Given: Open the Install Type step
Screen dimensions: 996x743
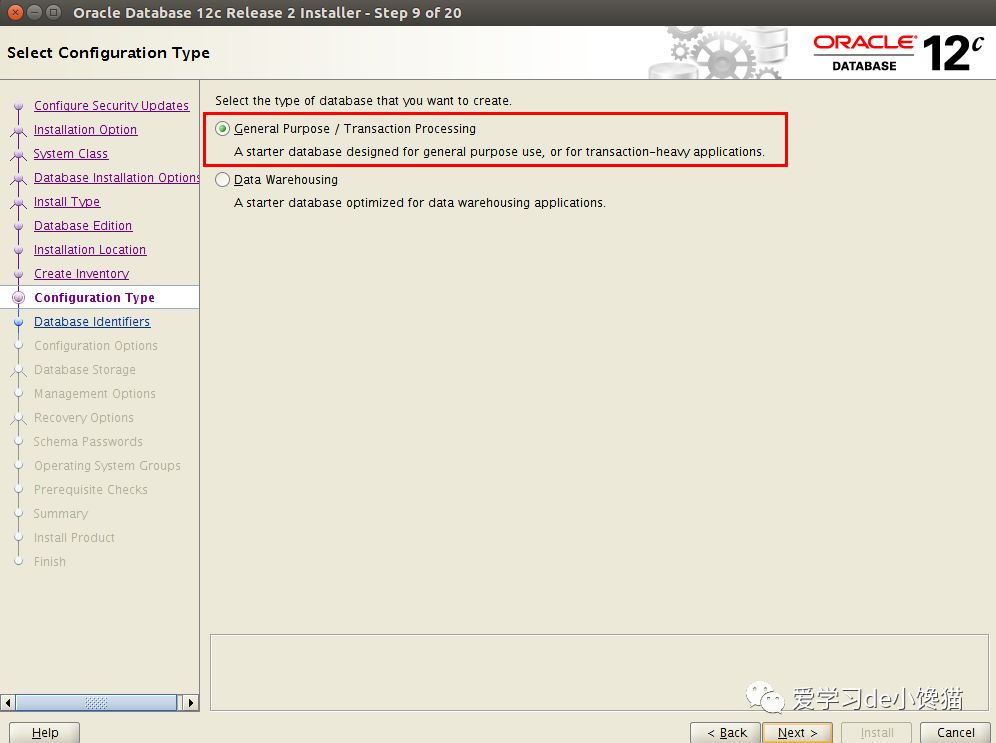Looking at the screenshot, I should point(67,202).
